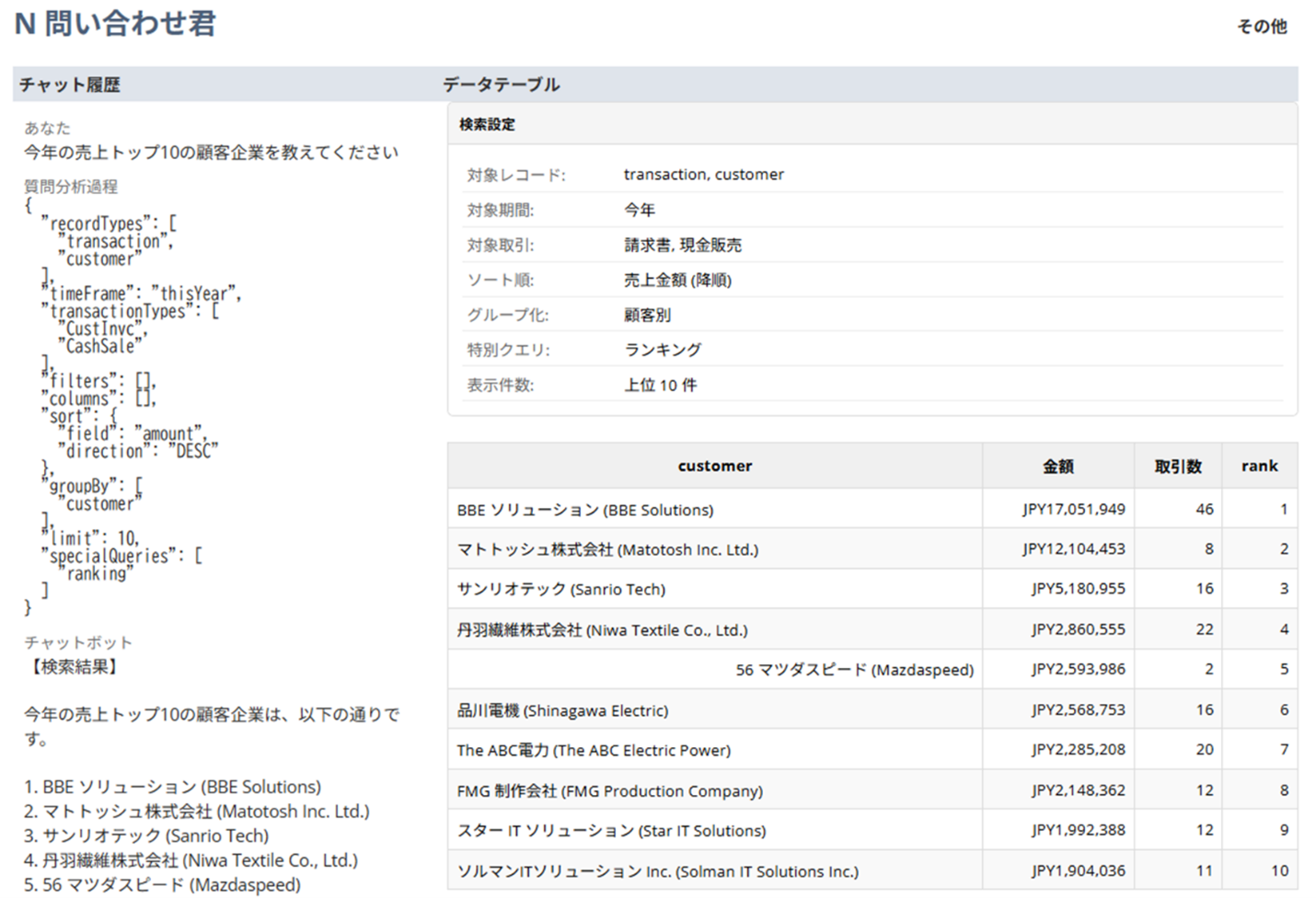1316x898 pixels.
Task: Select the チャット履歴 panel header
Action: 70,85
